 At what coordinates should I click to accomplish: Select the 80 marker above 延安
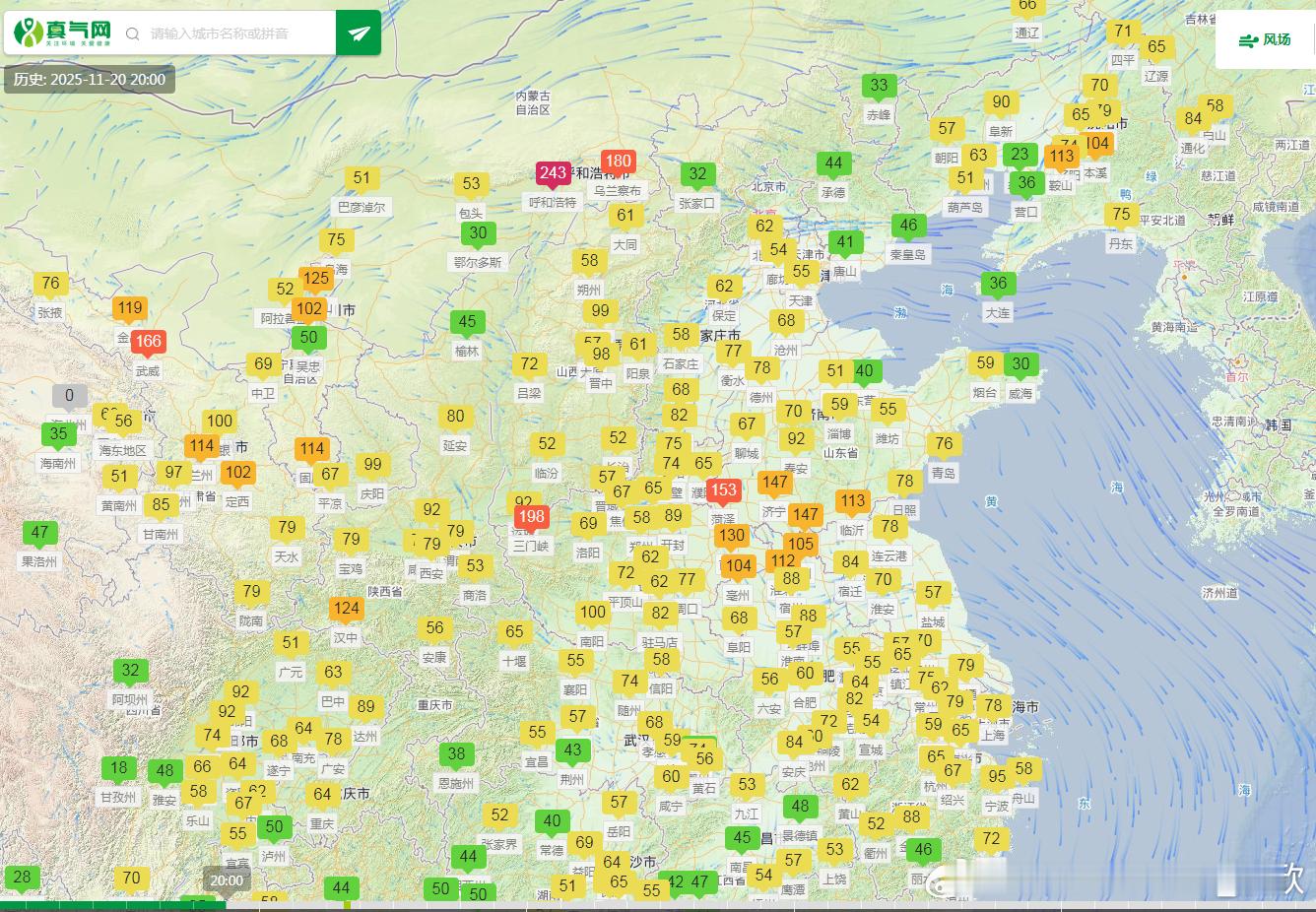point(455,417)
